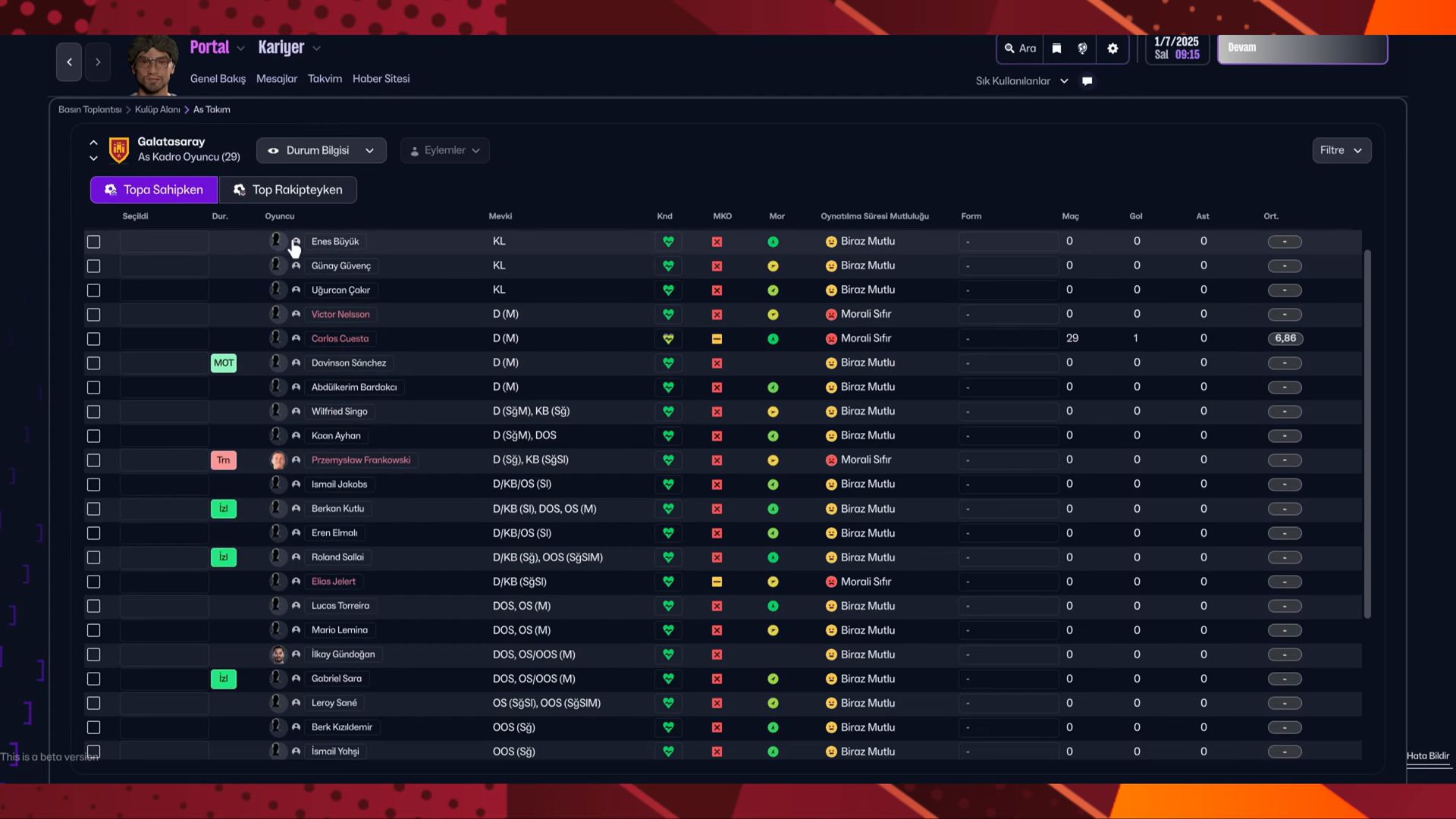
Task: Click Carlos Cuesta's 6,86 rating bar
Action: (1285, 338)
